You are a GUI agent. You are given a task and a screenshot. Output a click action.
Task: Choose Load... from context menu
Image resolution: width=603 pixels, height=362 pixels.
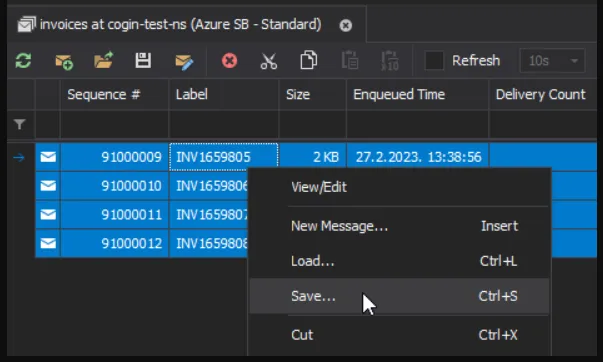coord(399,261)
